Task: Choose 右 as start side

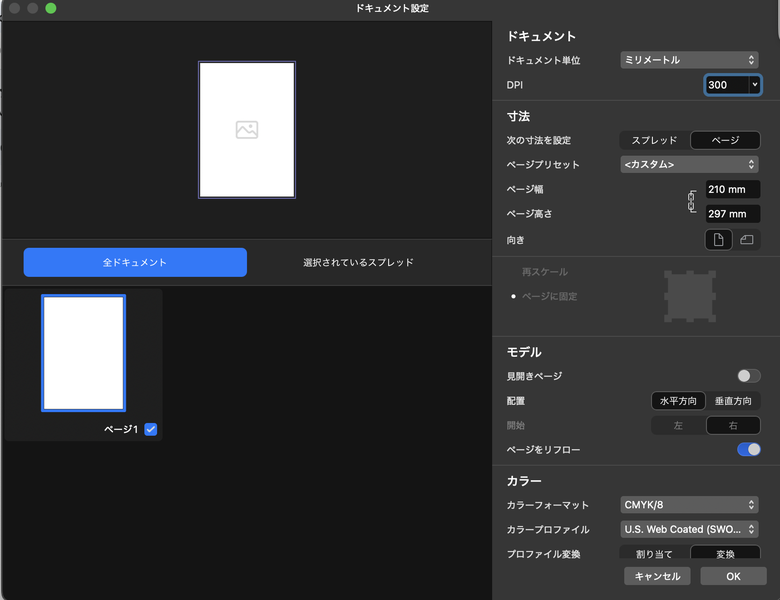Action: 733,425
